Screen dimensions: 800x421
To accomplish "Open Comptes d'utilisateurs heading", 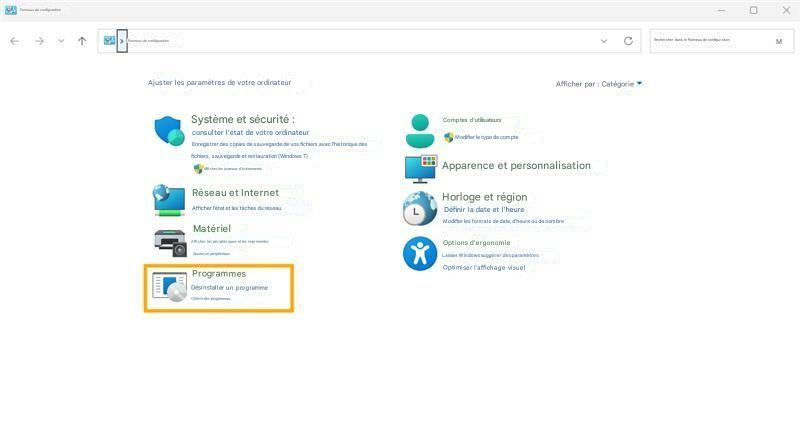I will click(472, 120).
